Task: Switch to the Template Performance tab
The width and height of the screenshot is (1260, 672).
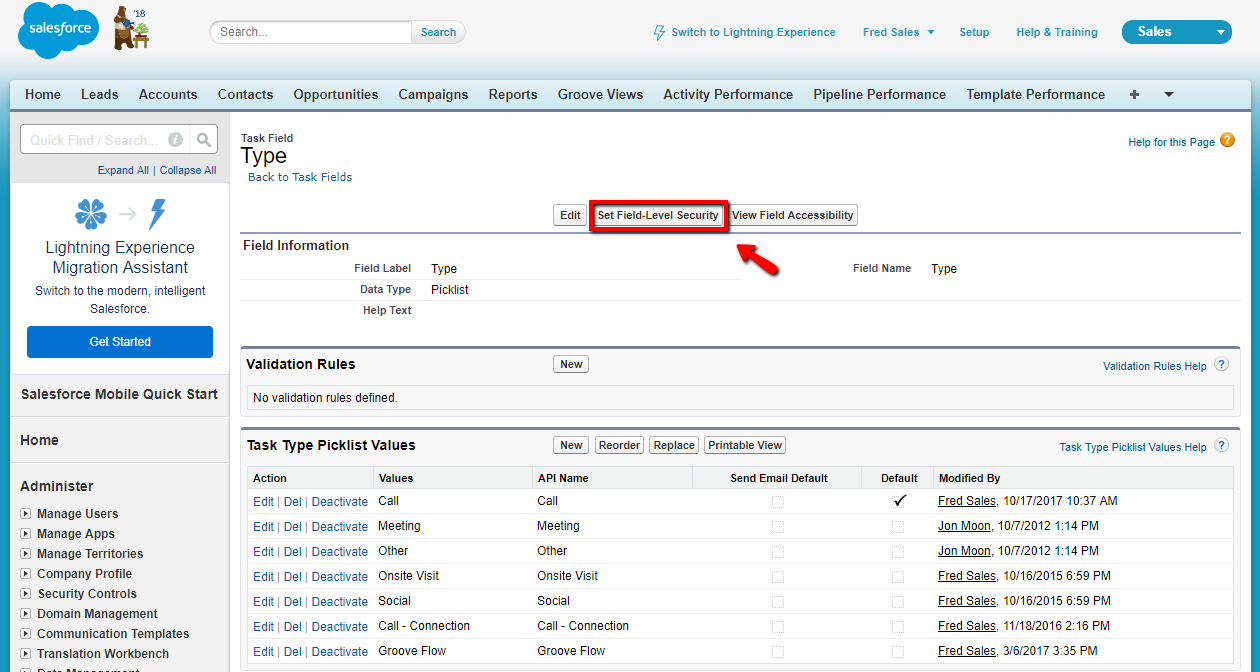Action: pos(1036,94)
